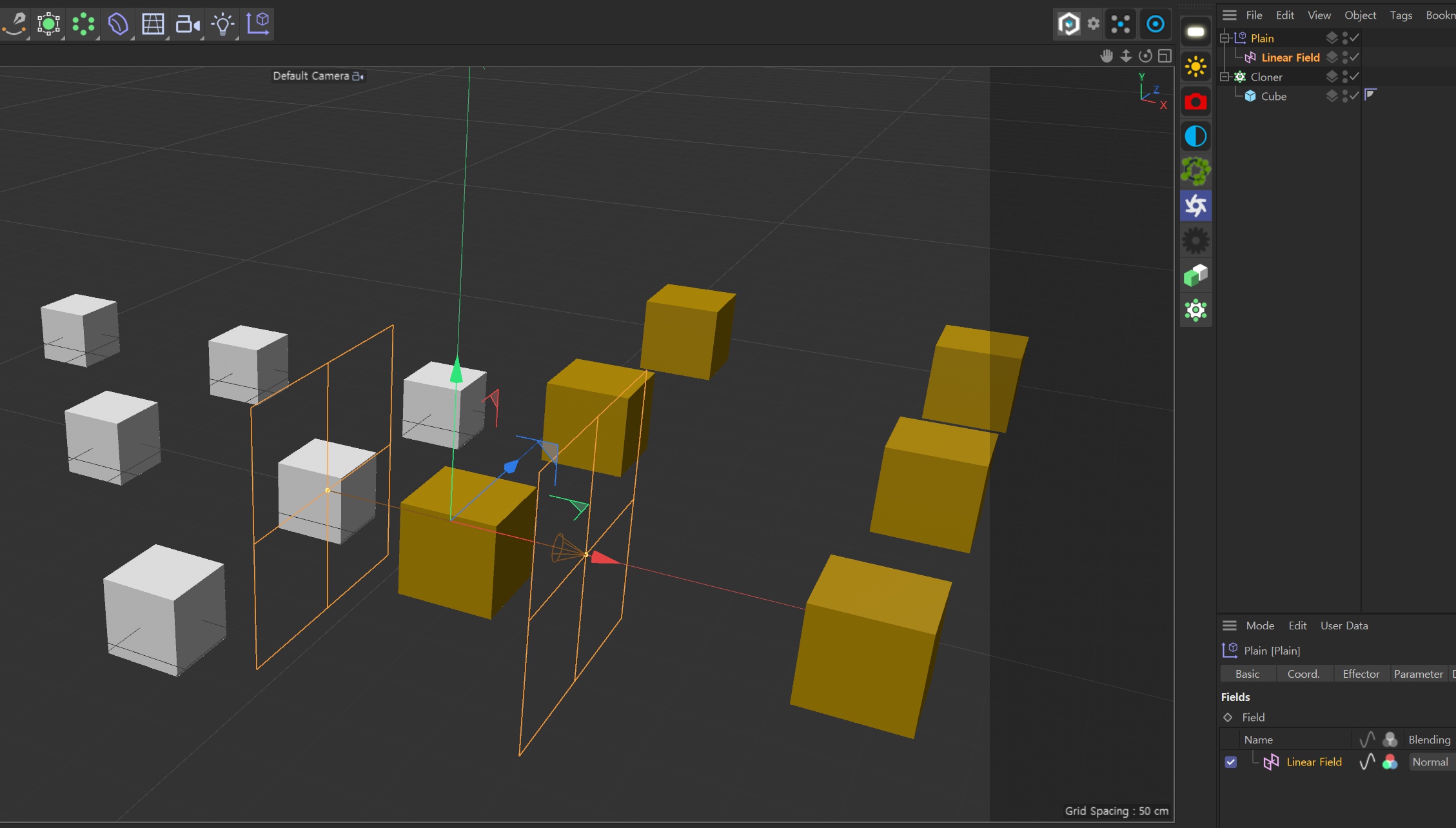This screenshot has width=1456, height=828.
Task: Open the Attribute Manager Mode menu
Action: point(1260,626)
